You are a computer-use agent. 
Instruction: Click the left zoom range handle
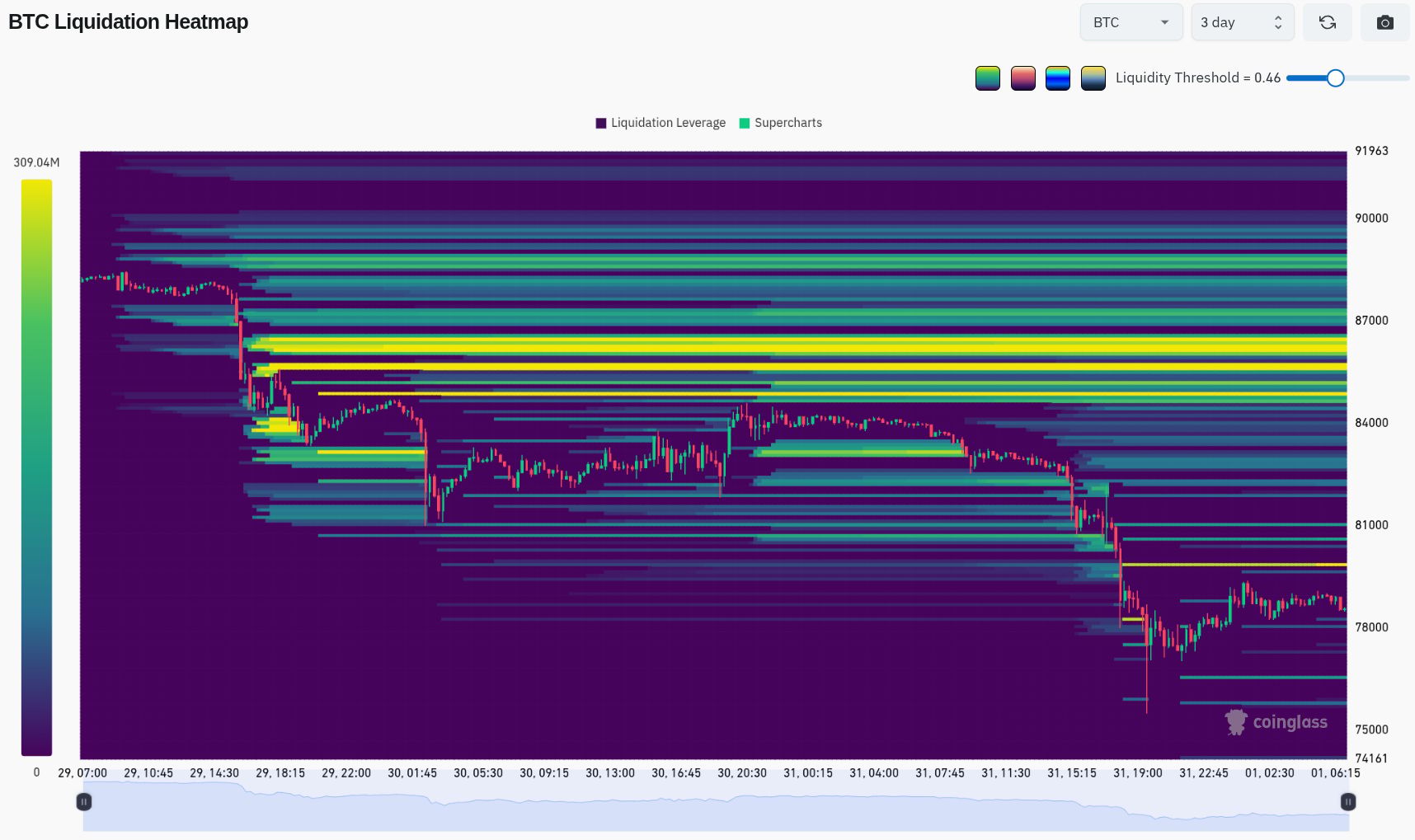83,801
